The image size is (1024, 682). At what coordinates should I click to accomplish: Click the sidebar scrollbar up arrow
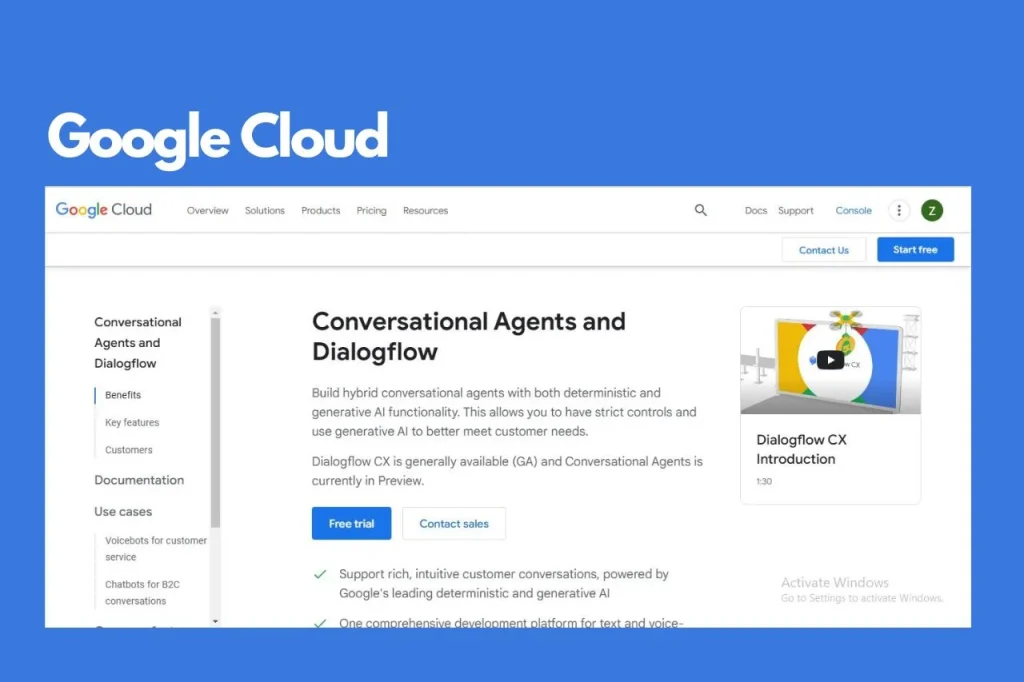tap(216, 312)
